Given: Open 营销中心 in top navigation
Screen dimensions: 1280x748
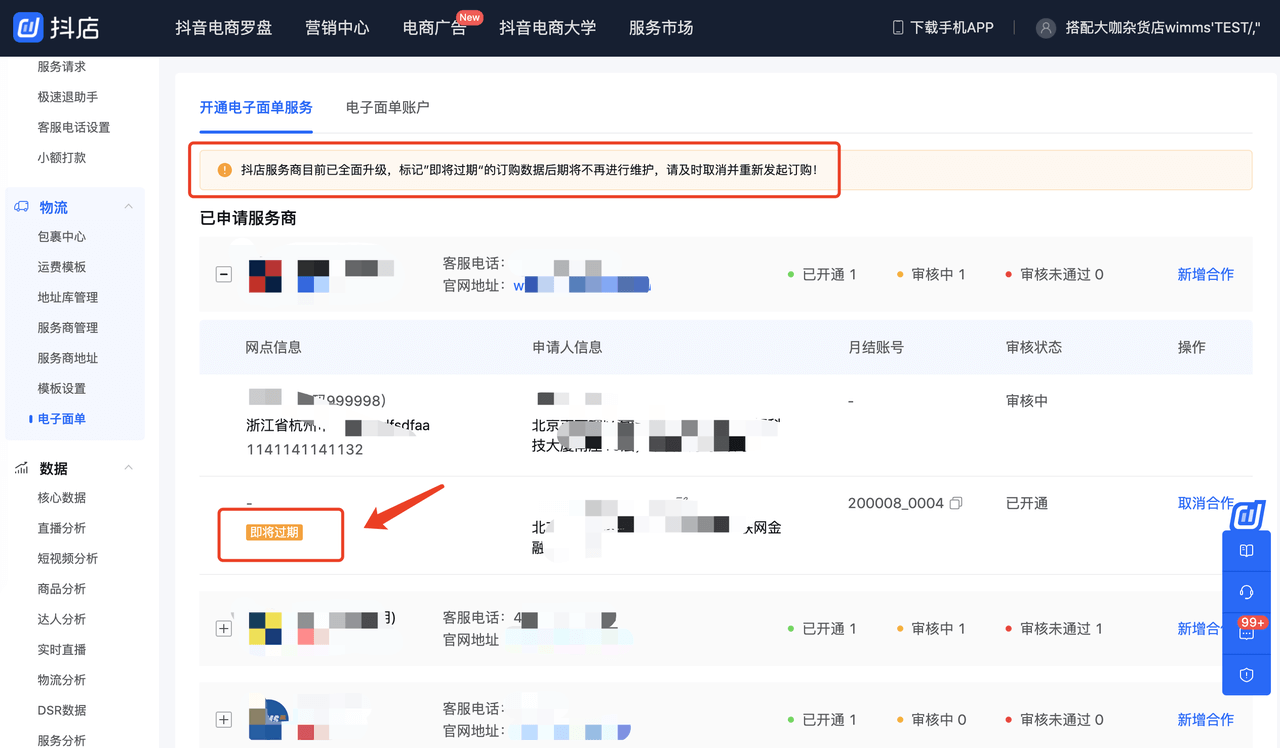Looking at the screenshot, I should point(337,28).
